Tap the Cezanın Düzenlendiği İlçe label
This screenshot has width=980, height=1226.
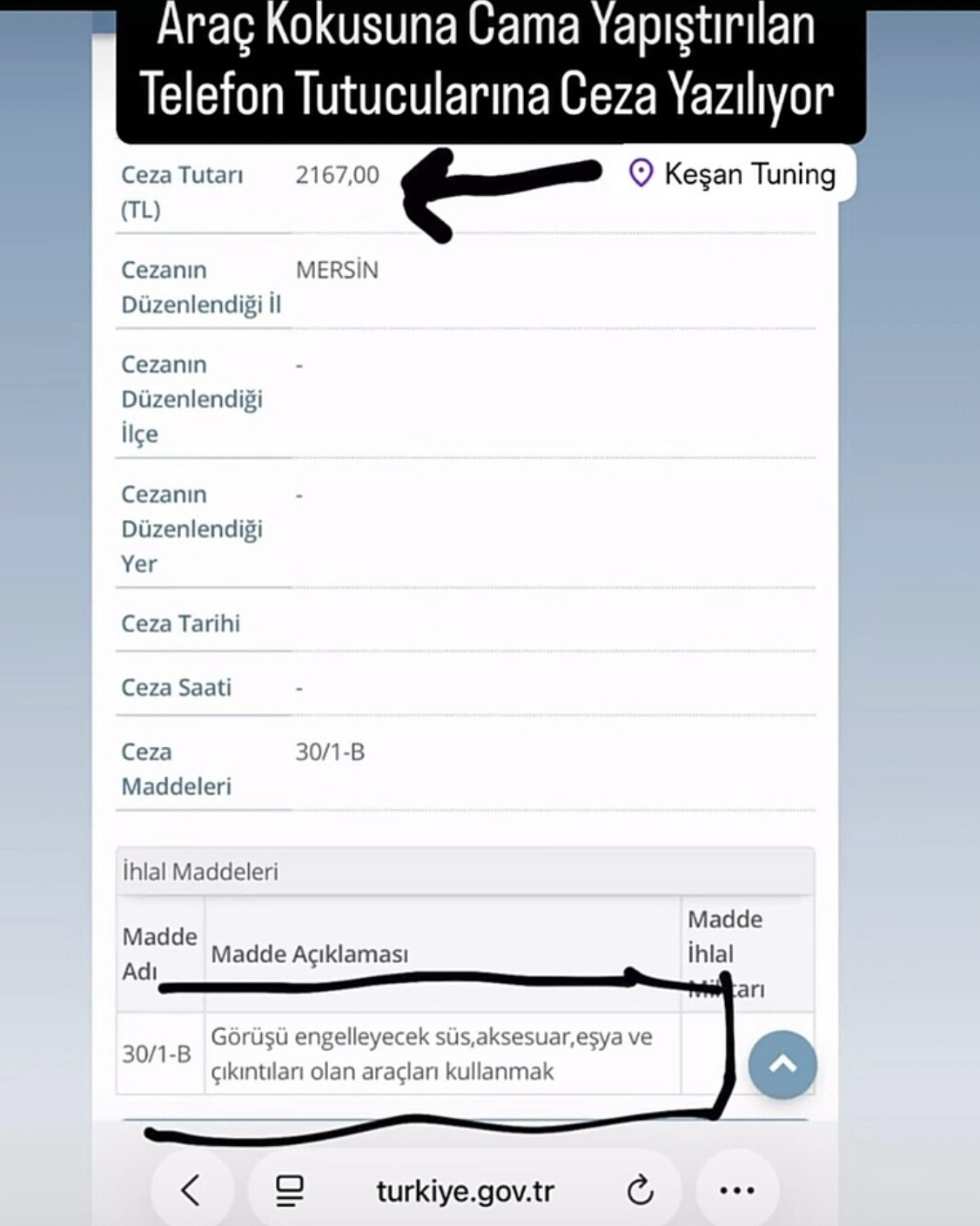pos(191,399)
